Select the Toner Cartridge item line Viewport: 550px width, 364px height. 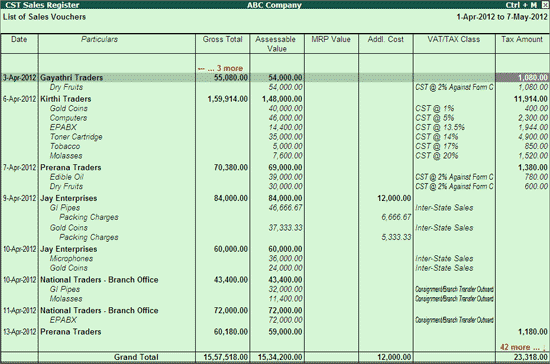(x=76, y=137)
